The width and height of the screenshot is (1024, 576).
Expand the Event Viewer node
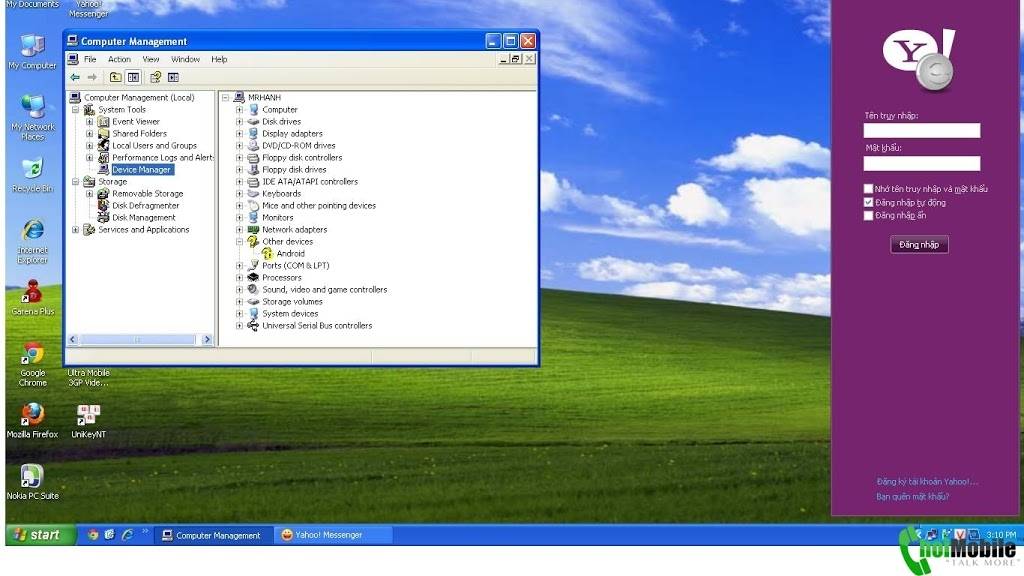pos(89,121)
